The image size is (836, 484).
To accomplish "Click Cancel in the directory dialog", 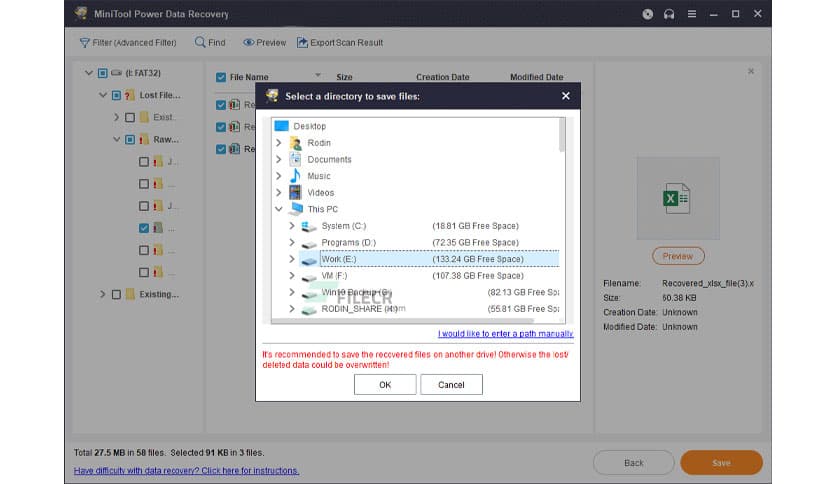I will 451,384.
